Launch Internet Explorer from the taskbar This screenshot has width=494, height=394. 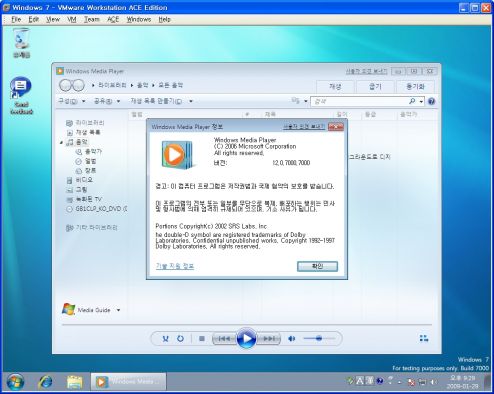point(45,382)
